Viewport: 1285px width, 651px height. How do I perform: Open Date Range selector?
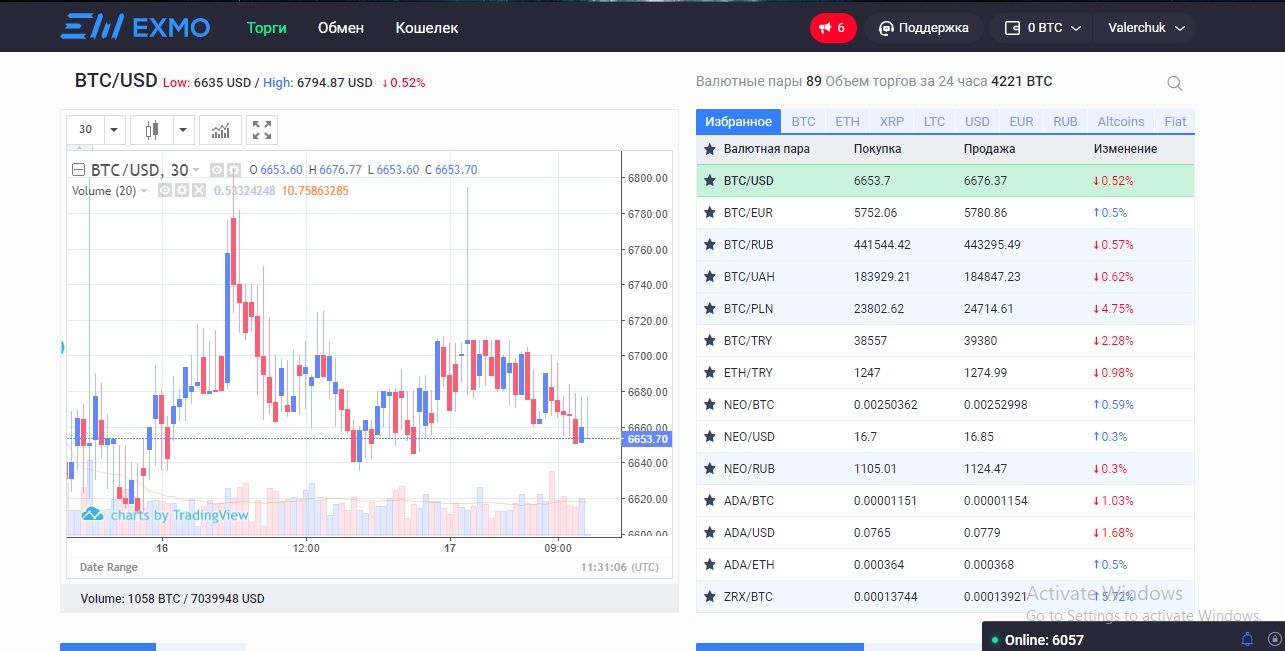click(109, 567)
